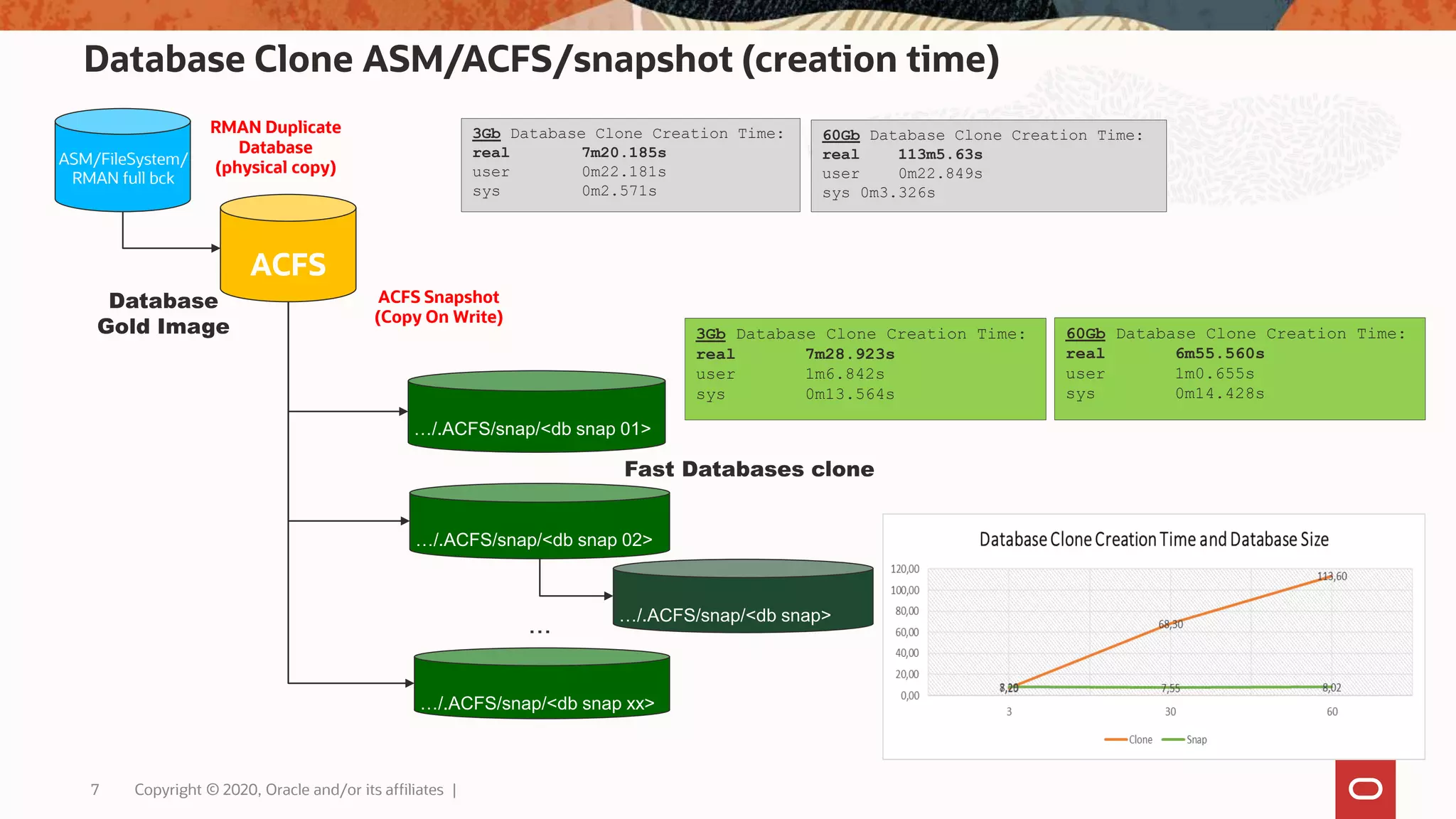The height and width of the screenshot is (819, 1456).
Task: Click the 0,00 y-axis label
Action: [910, 696]
